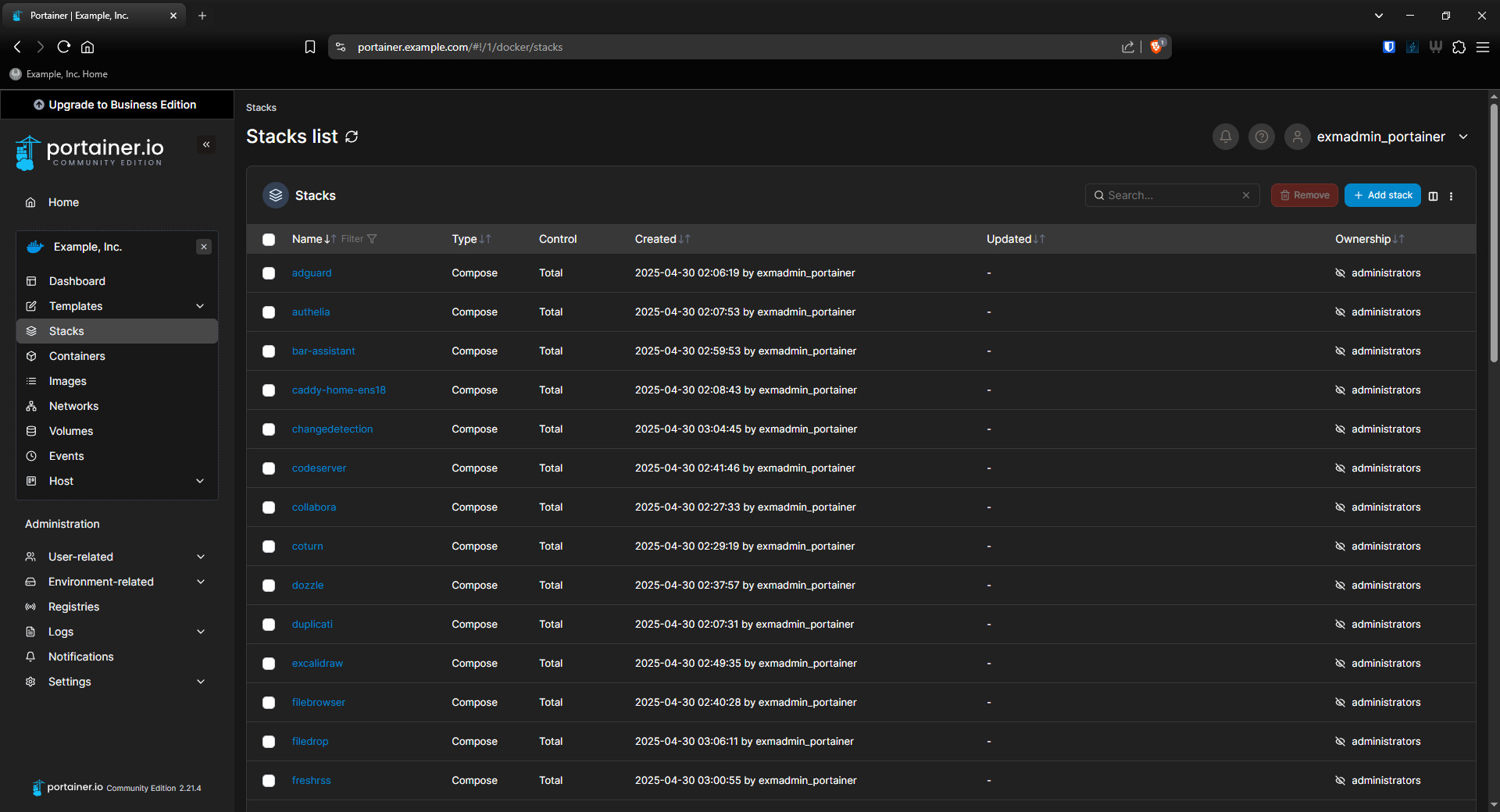The image size is (1500, 812).
Task: Clear the search field with X
Action: coord(1246,195)
